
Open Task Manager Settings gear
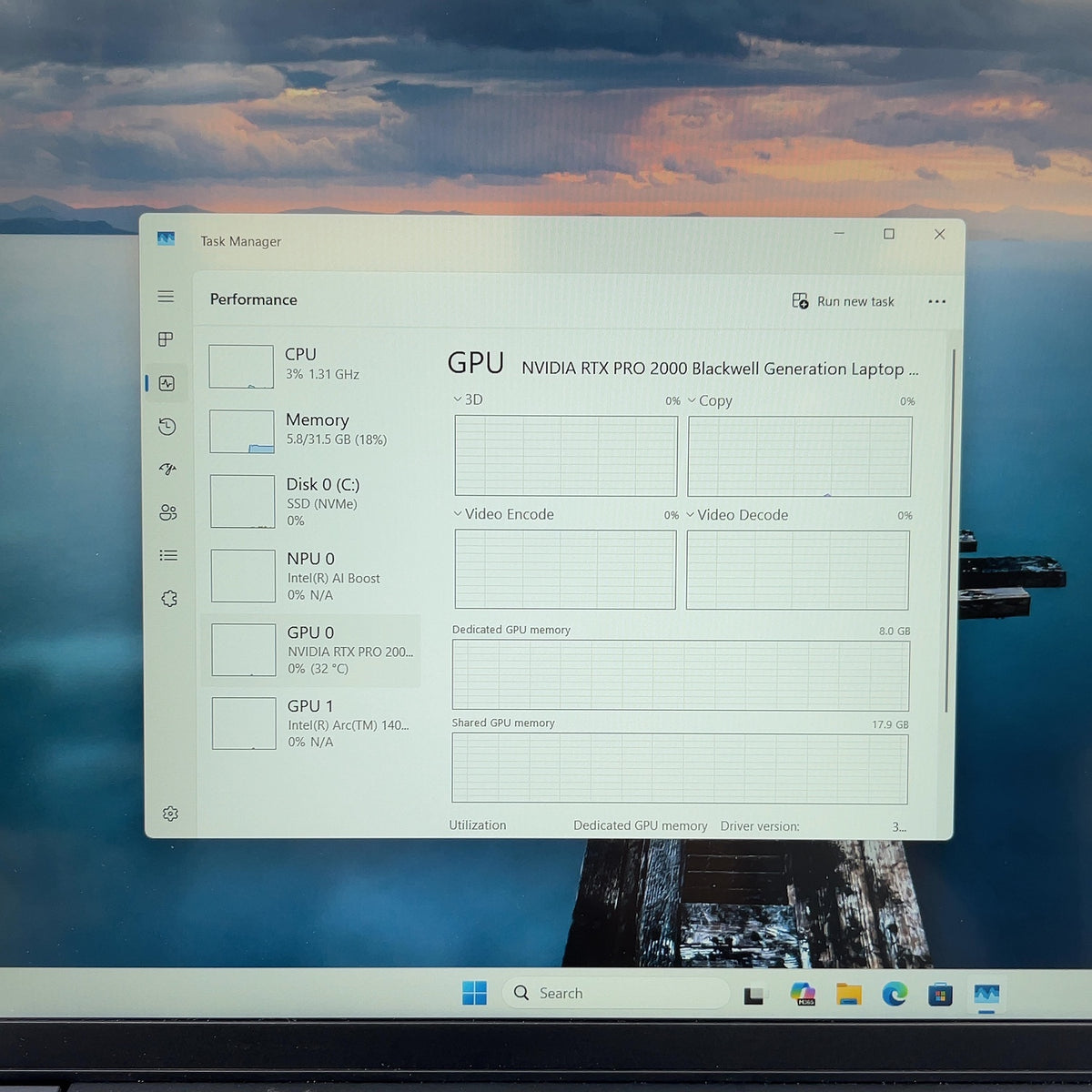pyautogui.click(x=170, y=814)
